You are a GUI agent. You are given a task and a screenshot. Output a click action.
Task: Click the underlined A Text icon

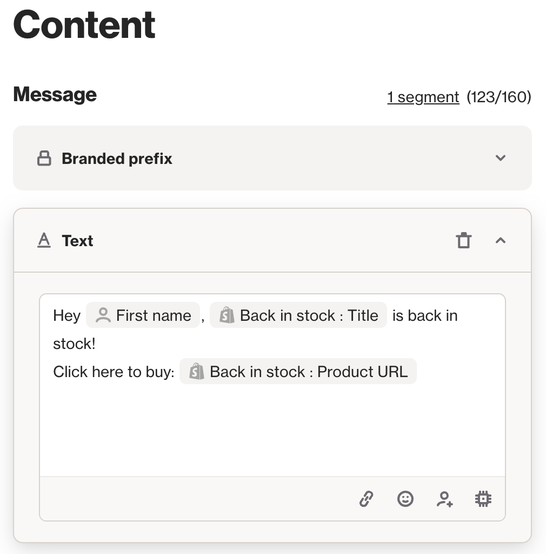click(44, 241)
